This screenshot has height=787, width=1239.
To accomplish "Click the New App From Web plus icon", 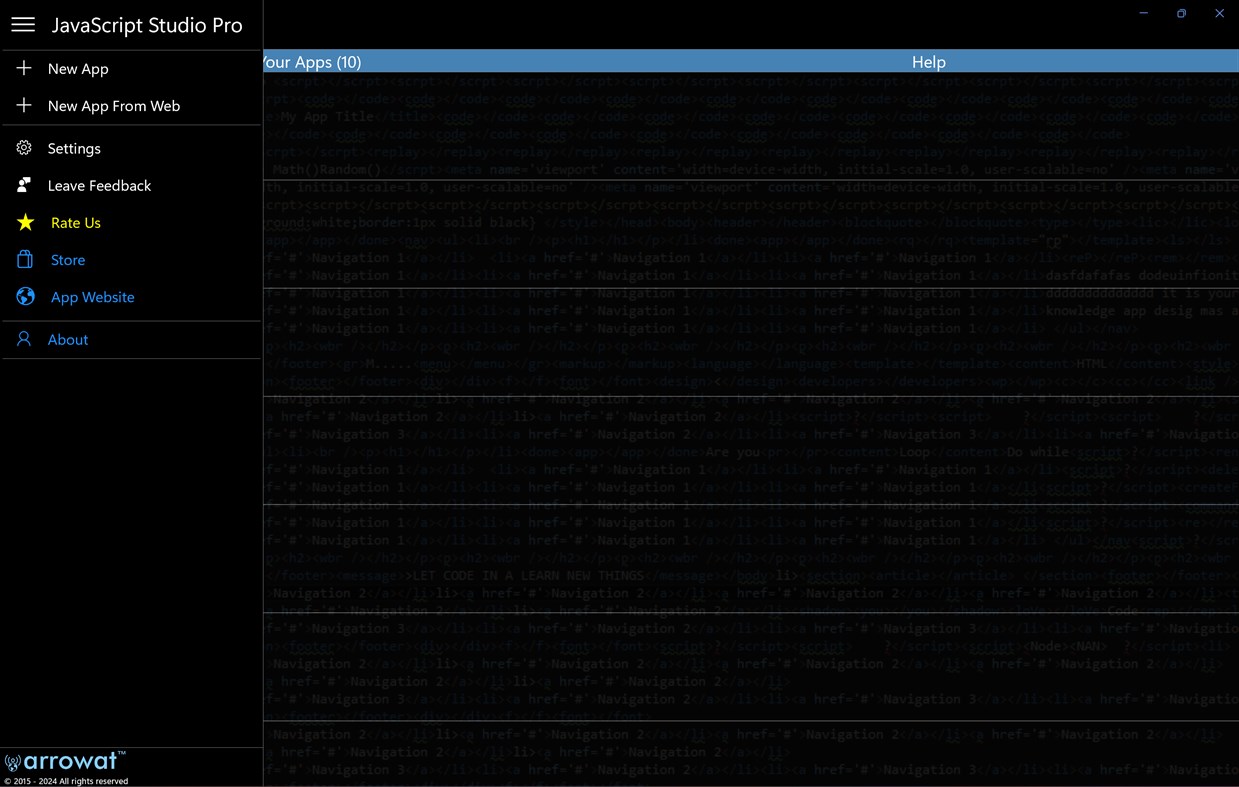I will 24,105.
